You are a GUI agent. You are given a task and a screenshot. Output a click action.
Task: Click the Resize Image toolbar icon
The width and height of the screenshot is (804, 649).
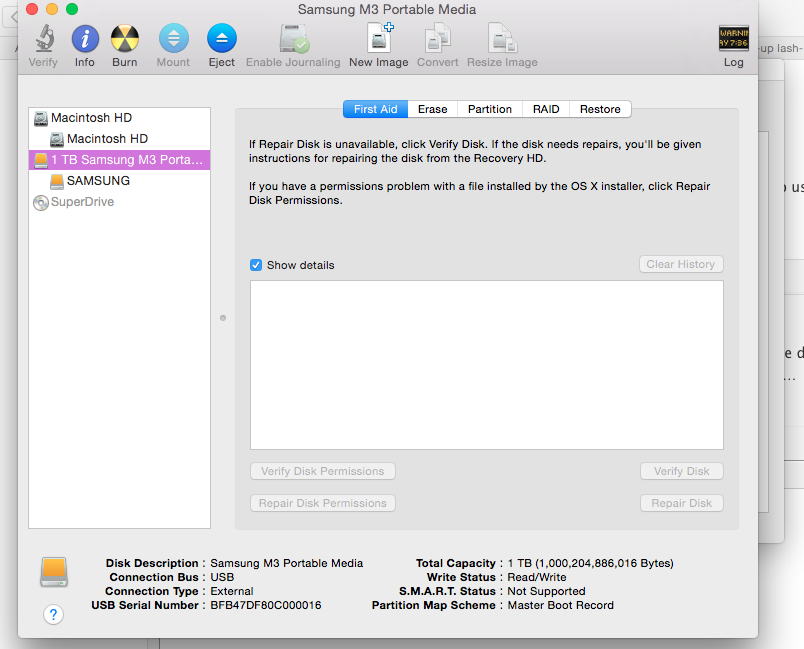502,38
